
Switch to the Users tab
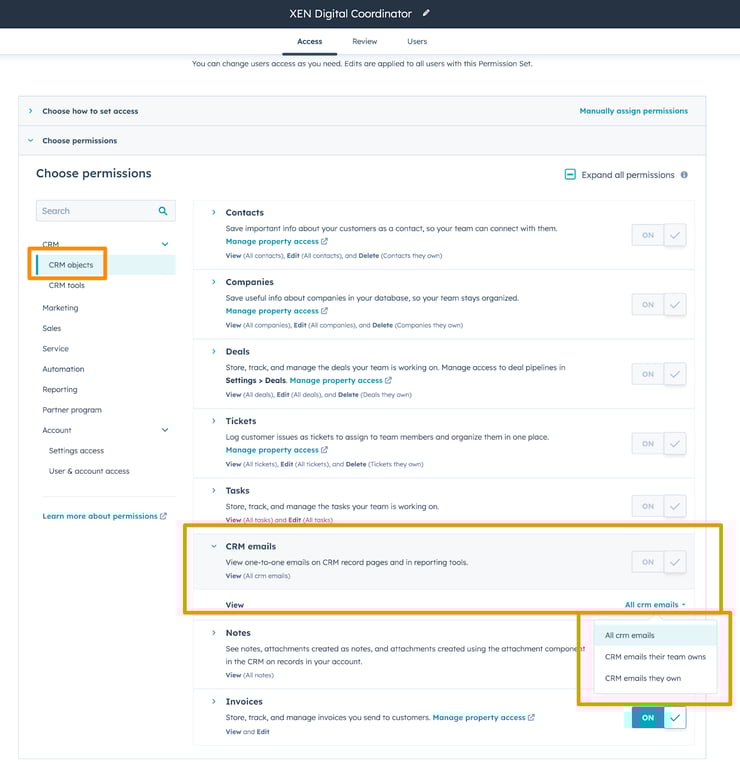click(417, 42)
